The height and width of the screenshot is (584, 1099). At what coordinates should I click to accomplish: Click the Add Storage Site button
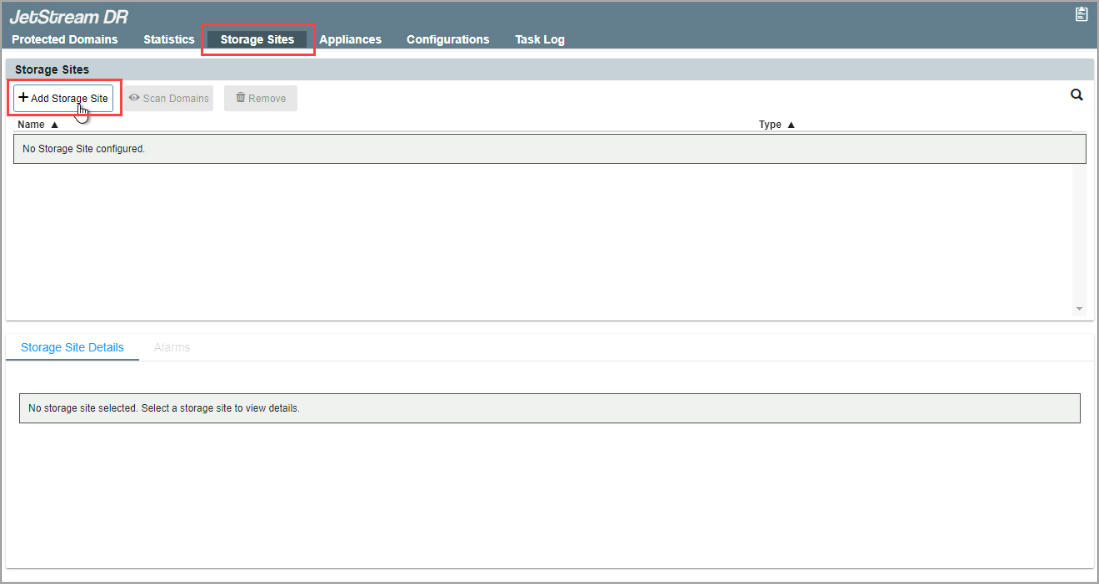pyautogui.click(x=63, y=98)
